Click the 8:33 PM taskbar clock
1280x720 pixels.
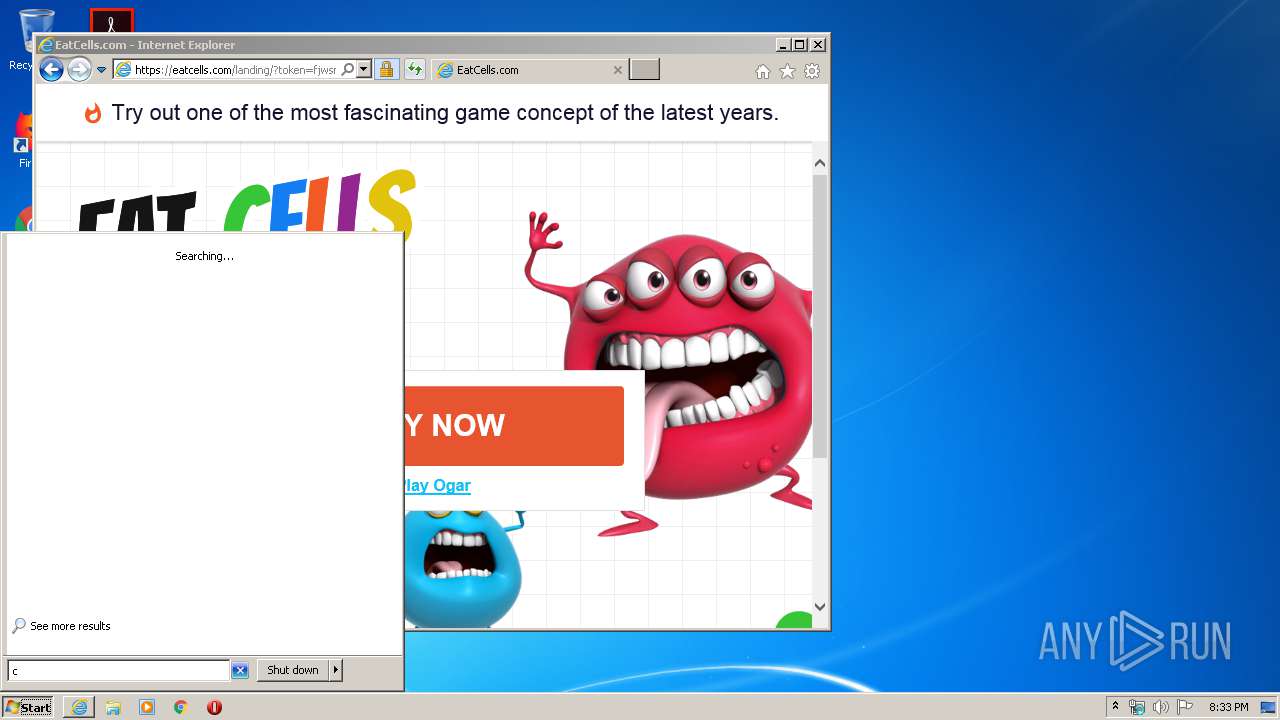[x=1228, y=707]
